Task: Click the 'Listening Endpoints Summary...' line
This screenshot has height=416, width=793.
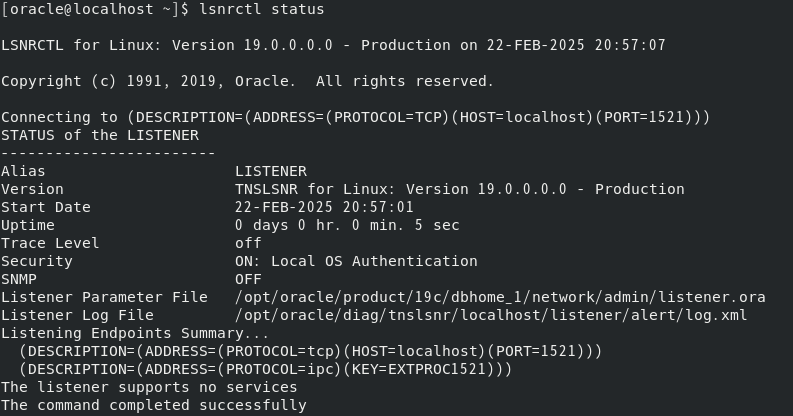Action: point(135,334)
